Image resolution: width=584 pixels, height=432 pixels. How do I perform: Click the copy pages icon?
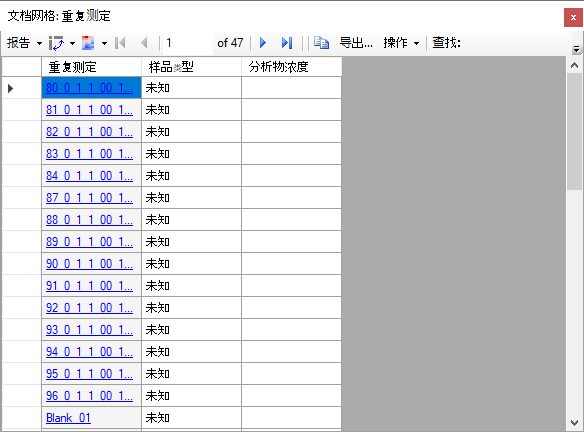pyautogui.click(x=321, y=43)
